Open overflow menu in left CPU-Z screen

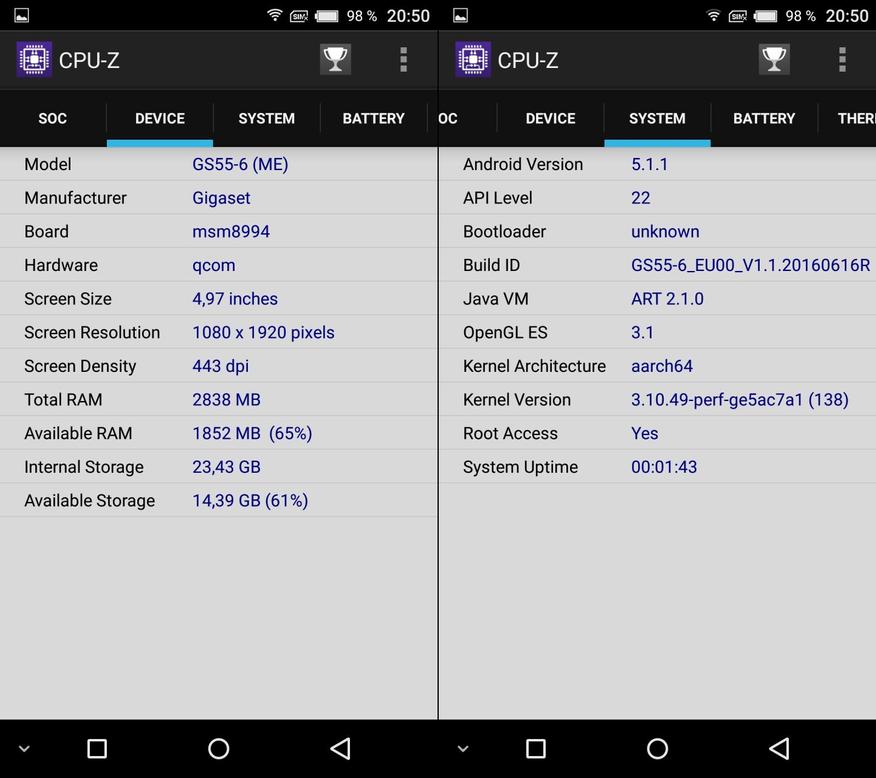click(403, 60)
